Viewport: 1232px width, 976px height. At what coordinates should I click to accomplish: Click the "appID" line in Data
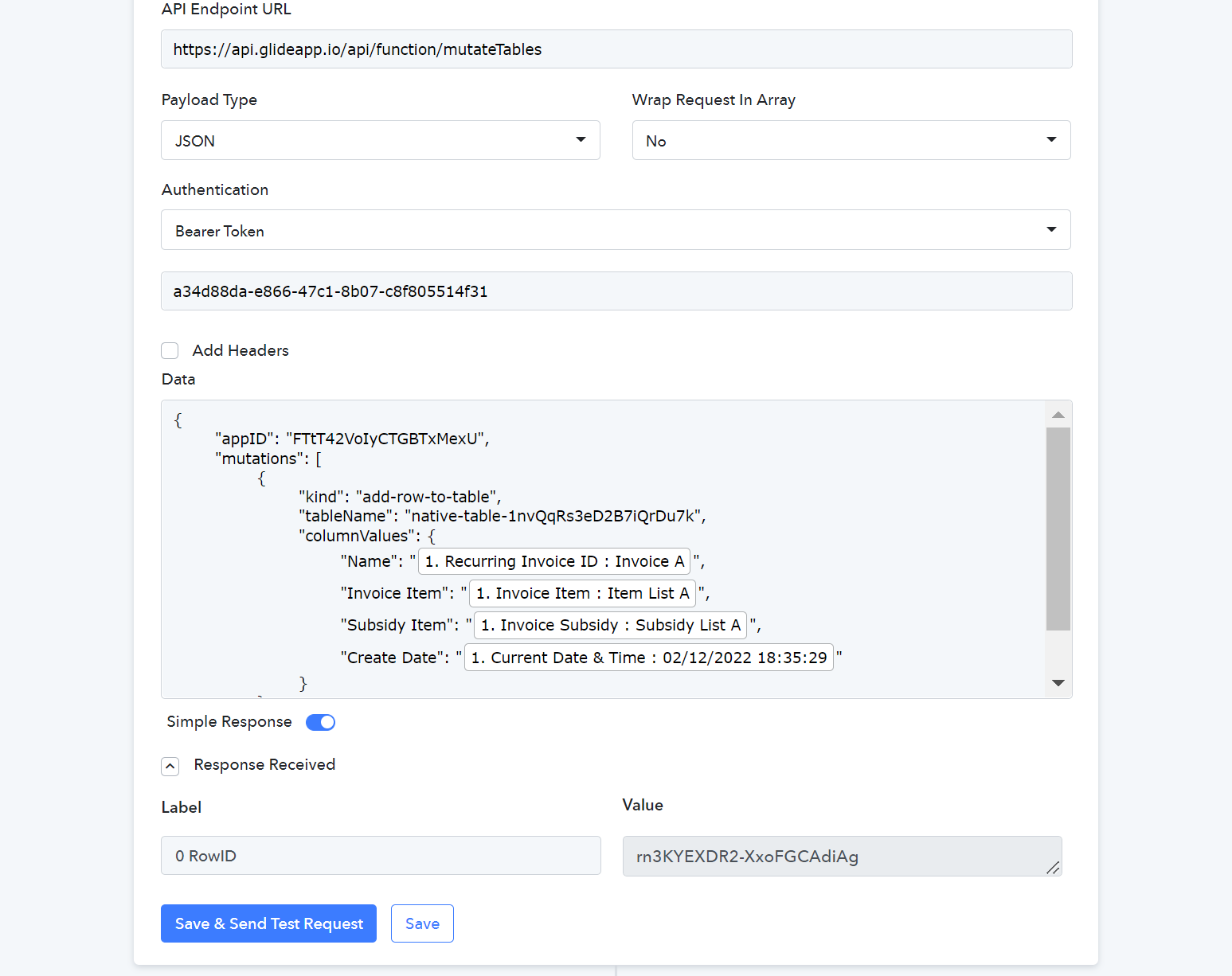(x=352, y=439)
